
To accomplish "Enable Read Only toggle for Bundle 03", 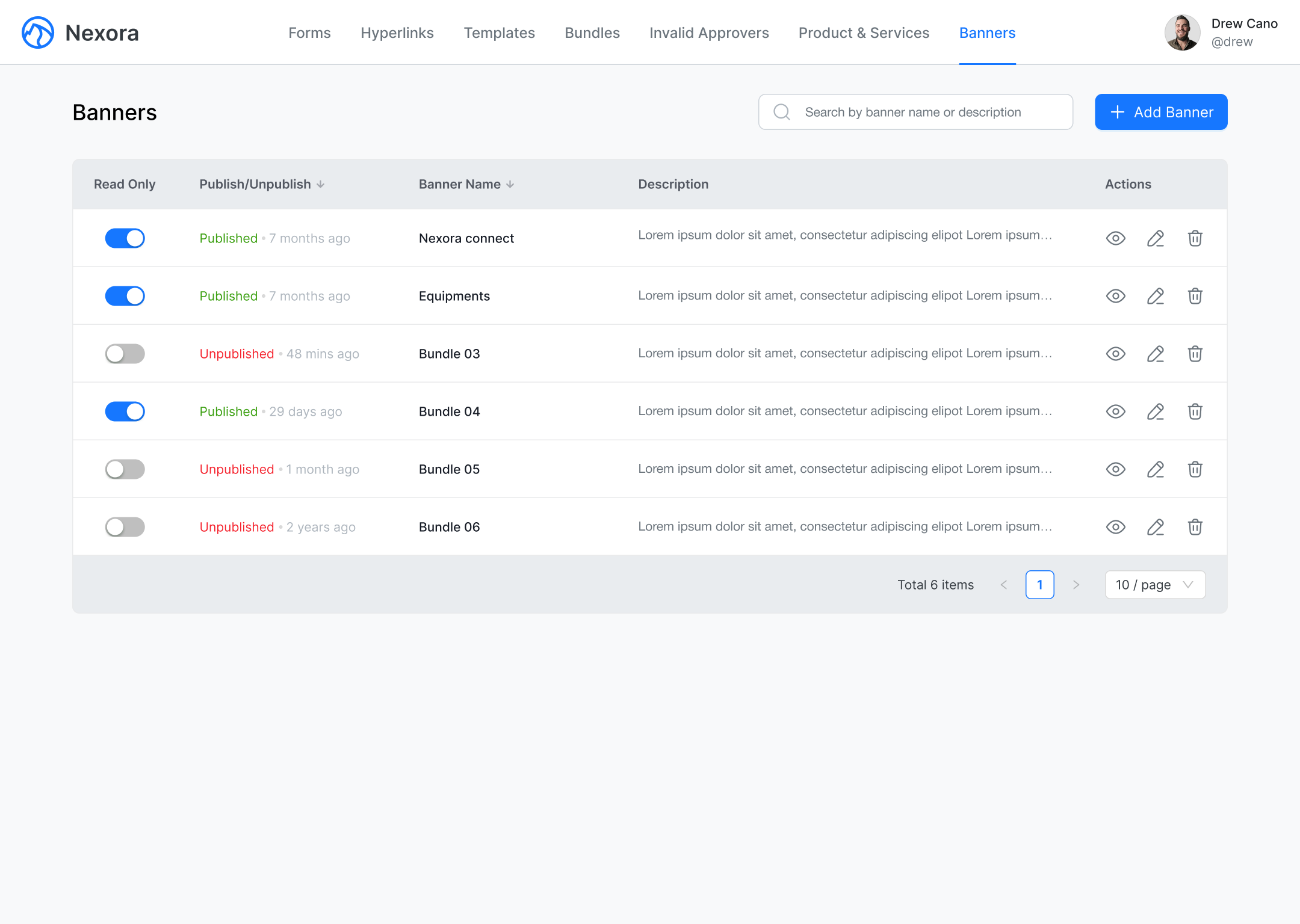I will coord(125,354).
